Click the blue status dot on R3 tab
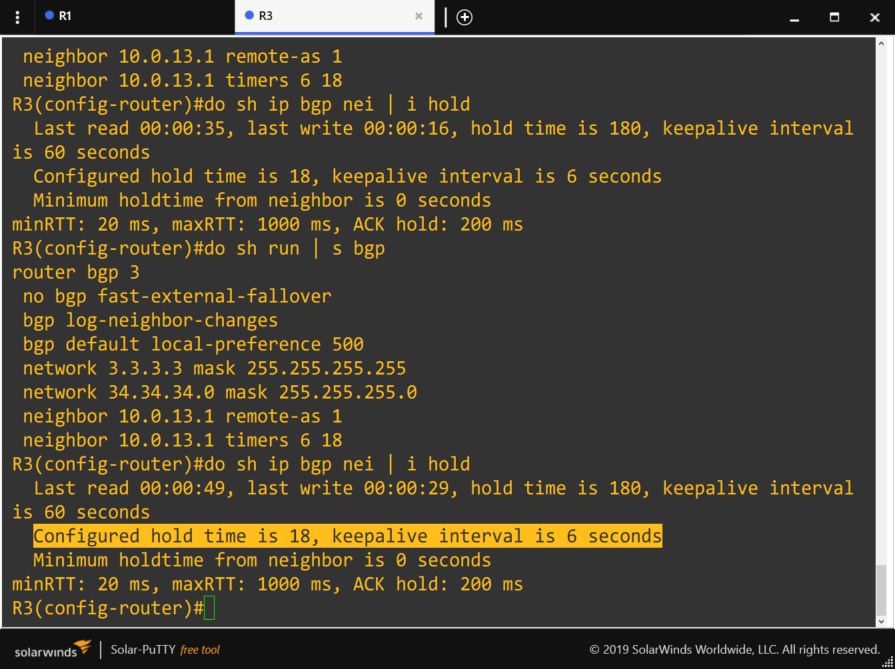The image size is (895, 669). pyautogui.click(x=250, y=16)
